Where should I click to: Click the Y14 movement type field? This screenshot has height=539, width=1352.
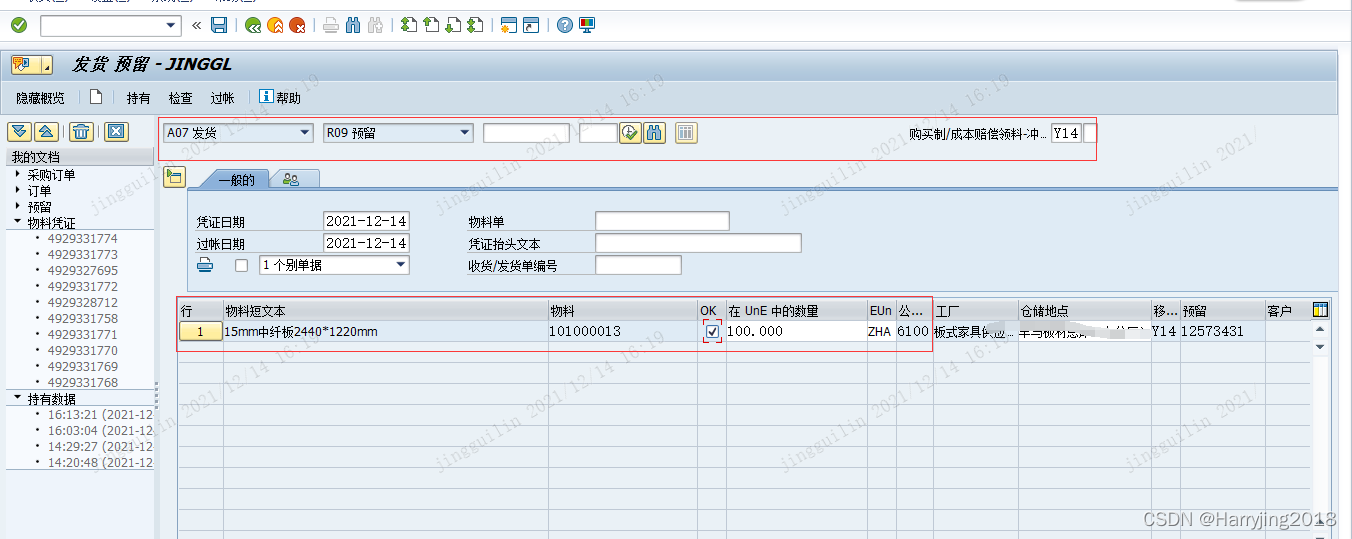click(1066, 132)
